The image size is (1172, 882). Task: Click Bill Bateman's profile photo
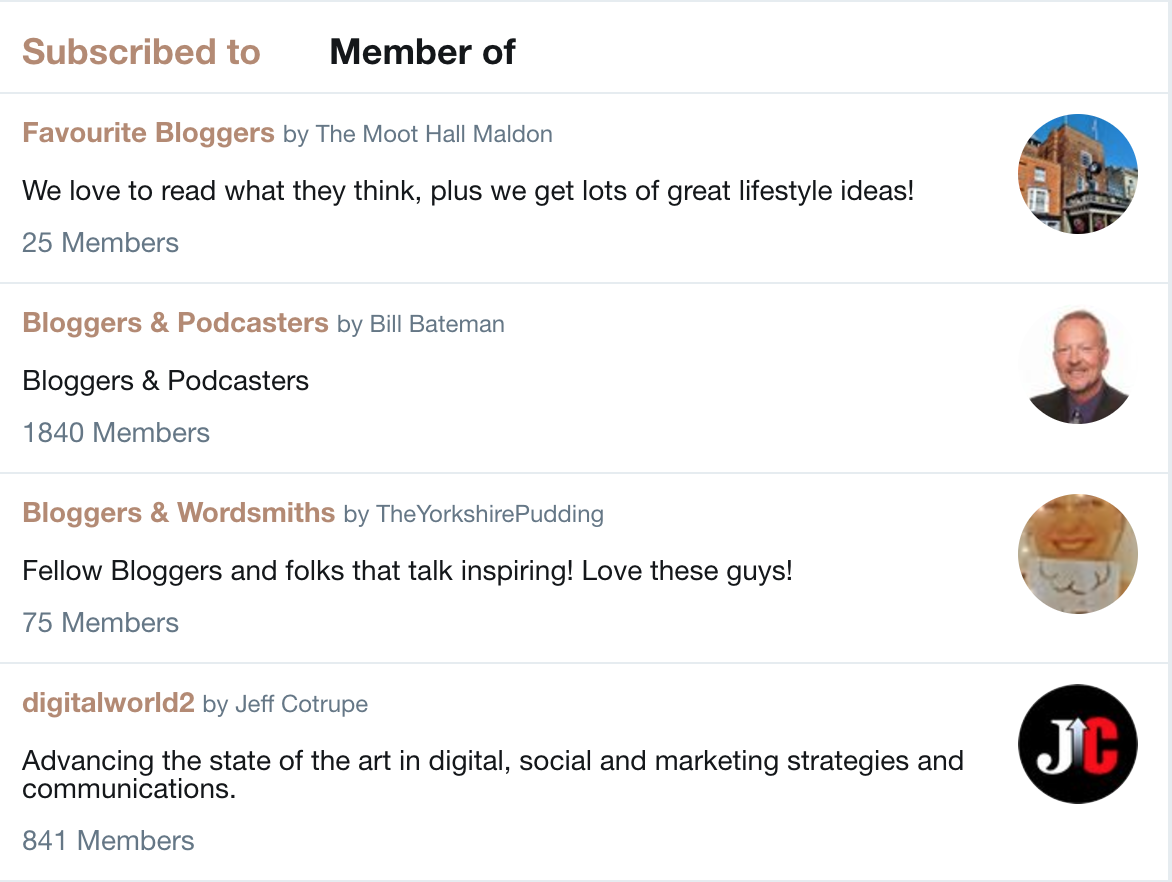pyautogui.click(x=1077, y=364)
